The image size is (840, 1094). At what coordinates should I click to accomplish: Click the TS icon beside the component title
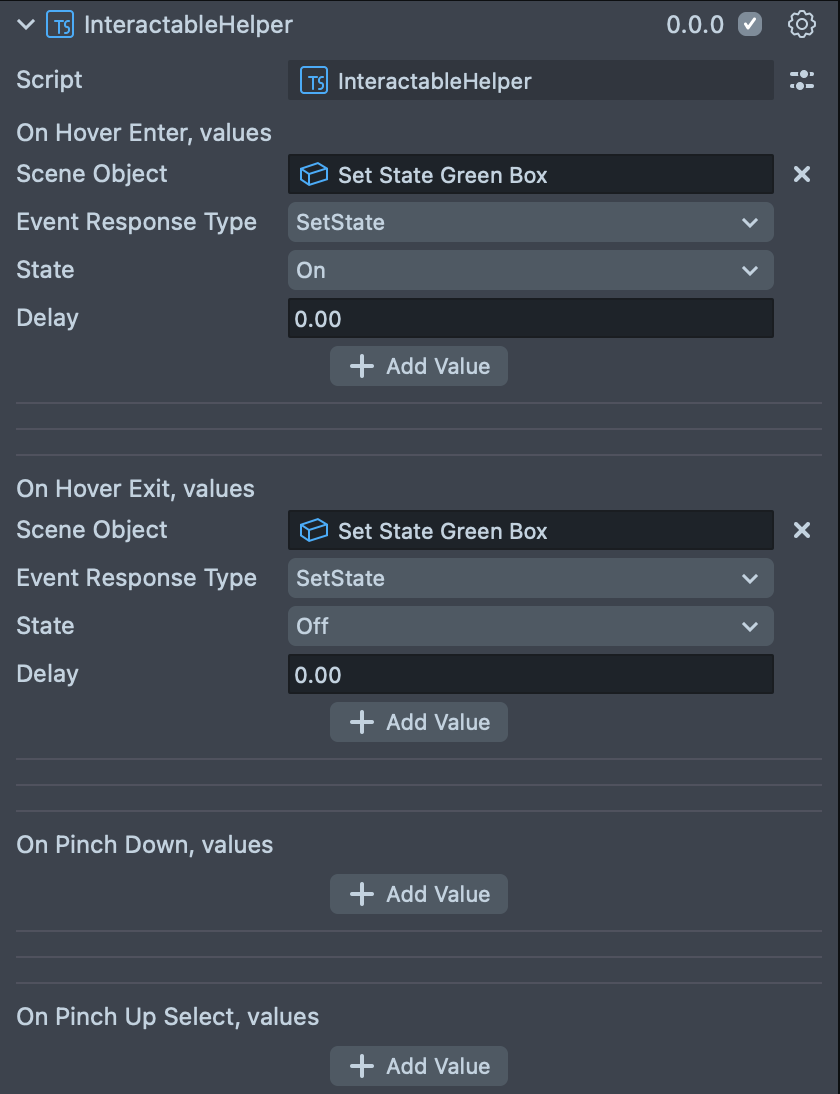(x=60, y=25)
